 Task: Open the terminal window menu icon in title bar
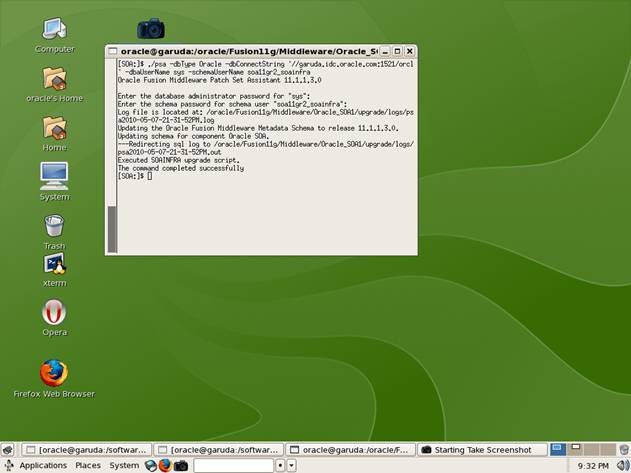[x=113, y=51]
